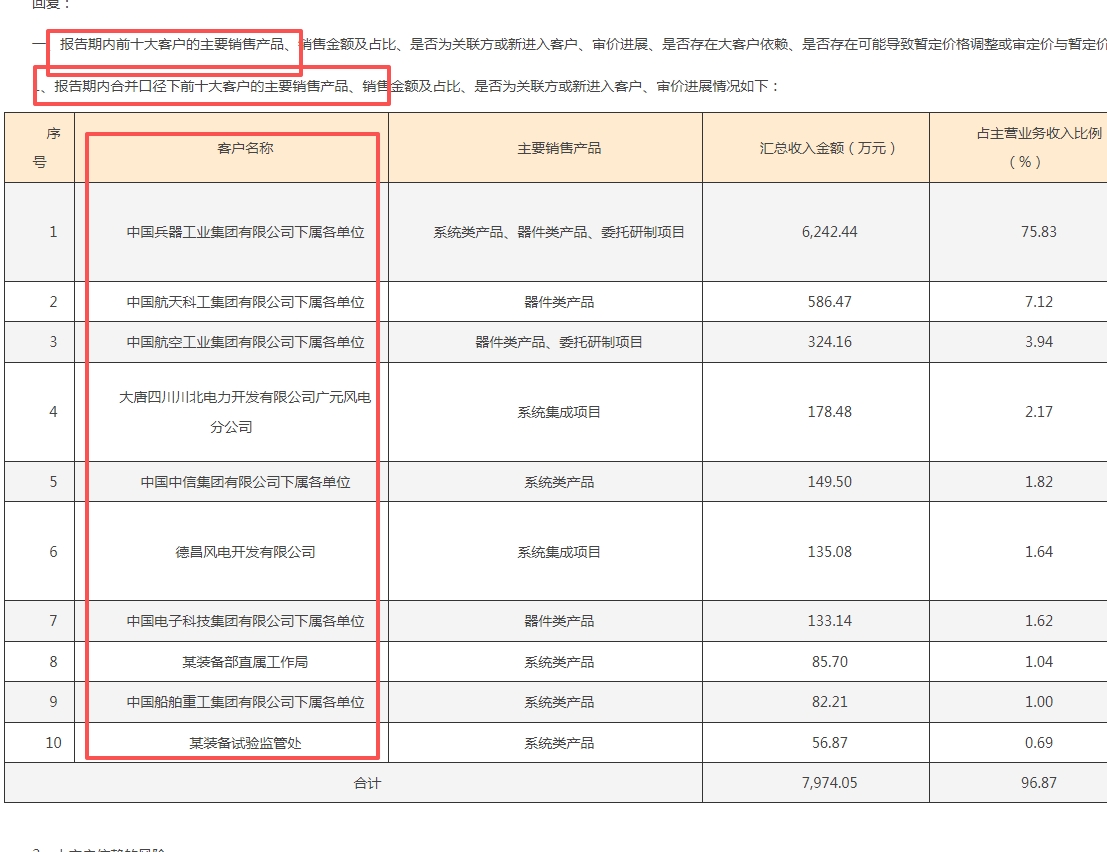The width and height of the screenshot is (1107, 852).
Task: Click the amount 82.21
Action: pyautogui.click(x=829, y=702)
